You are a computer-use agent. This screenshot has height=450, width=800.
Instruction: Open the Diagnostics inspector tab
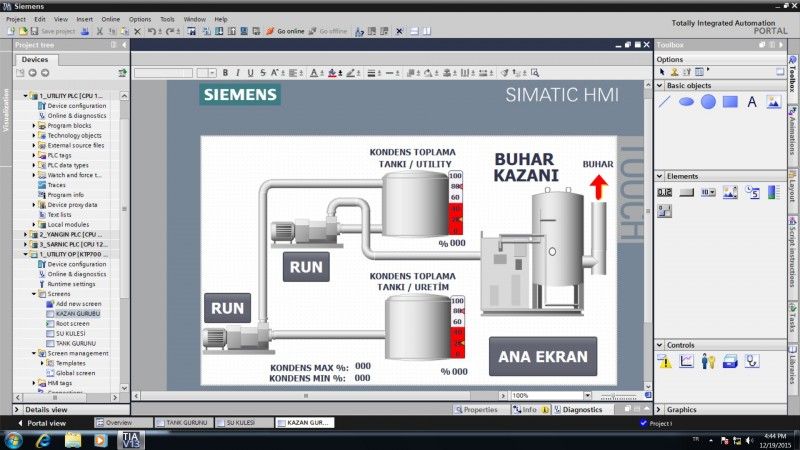tap(582, 409)
